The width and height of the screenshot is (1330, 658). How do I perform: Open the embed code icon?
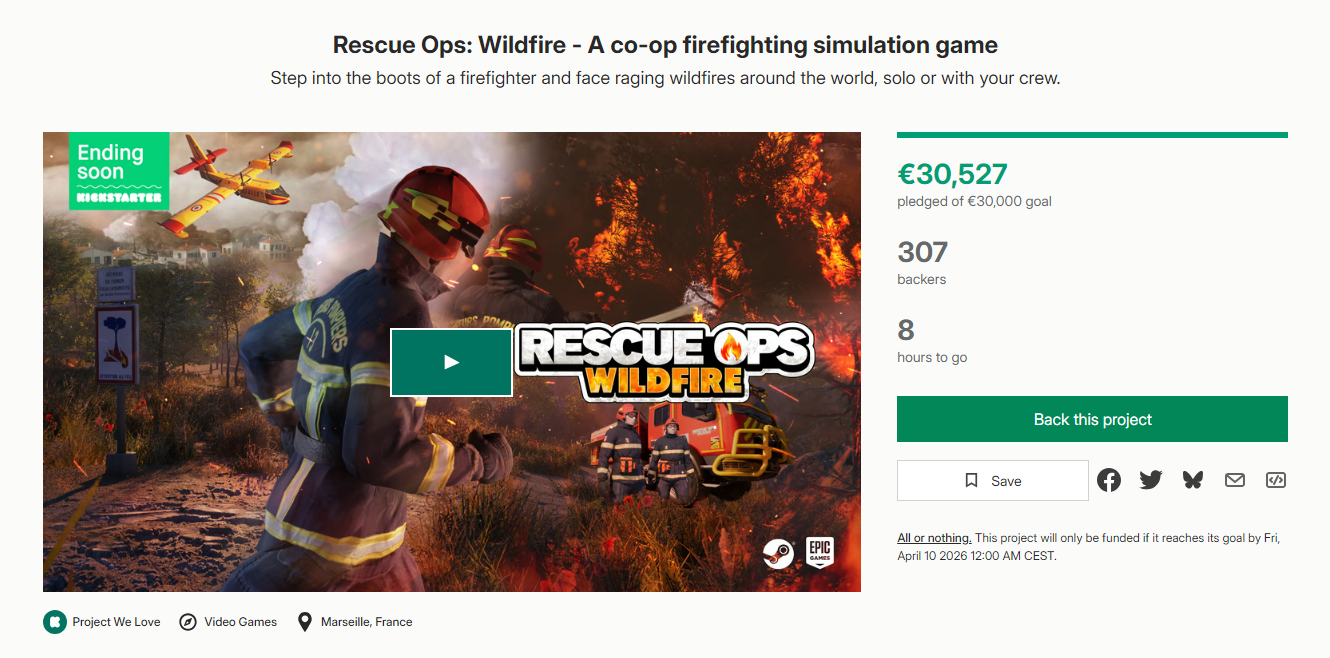[1276, 480]
